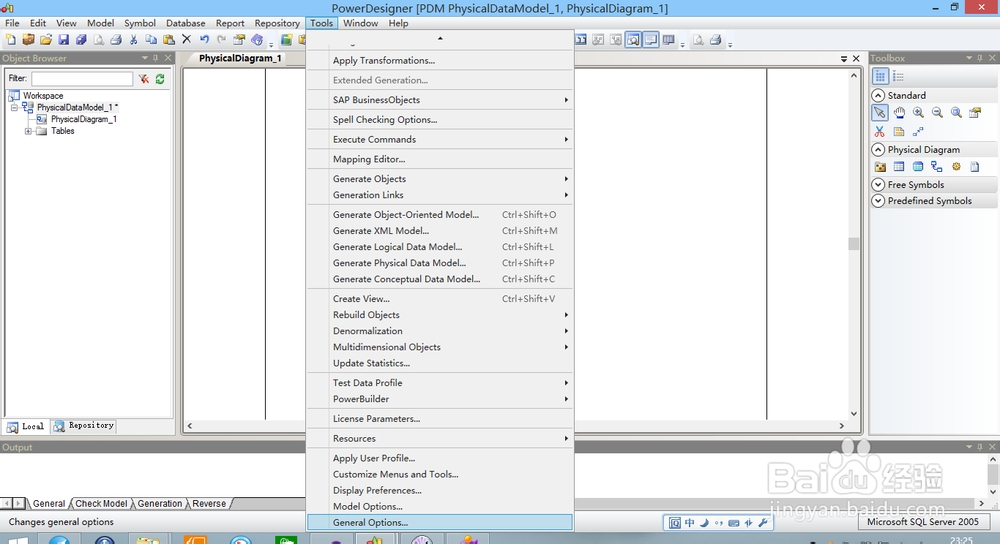Choose Generate Physical Data Model entry
The height and width of the screenshot is (544, 1000).
tap(440, 263)
